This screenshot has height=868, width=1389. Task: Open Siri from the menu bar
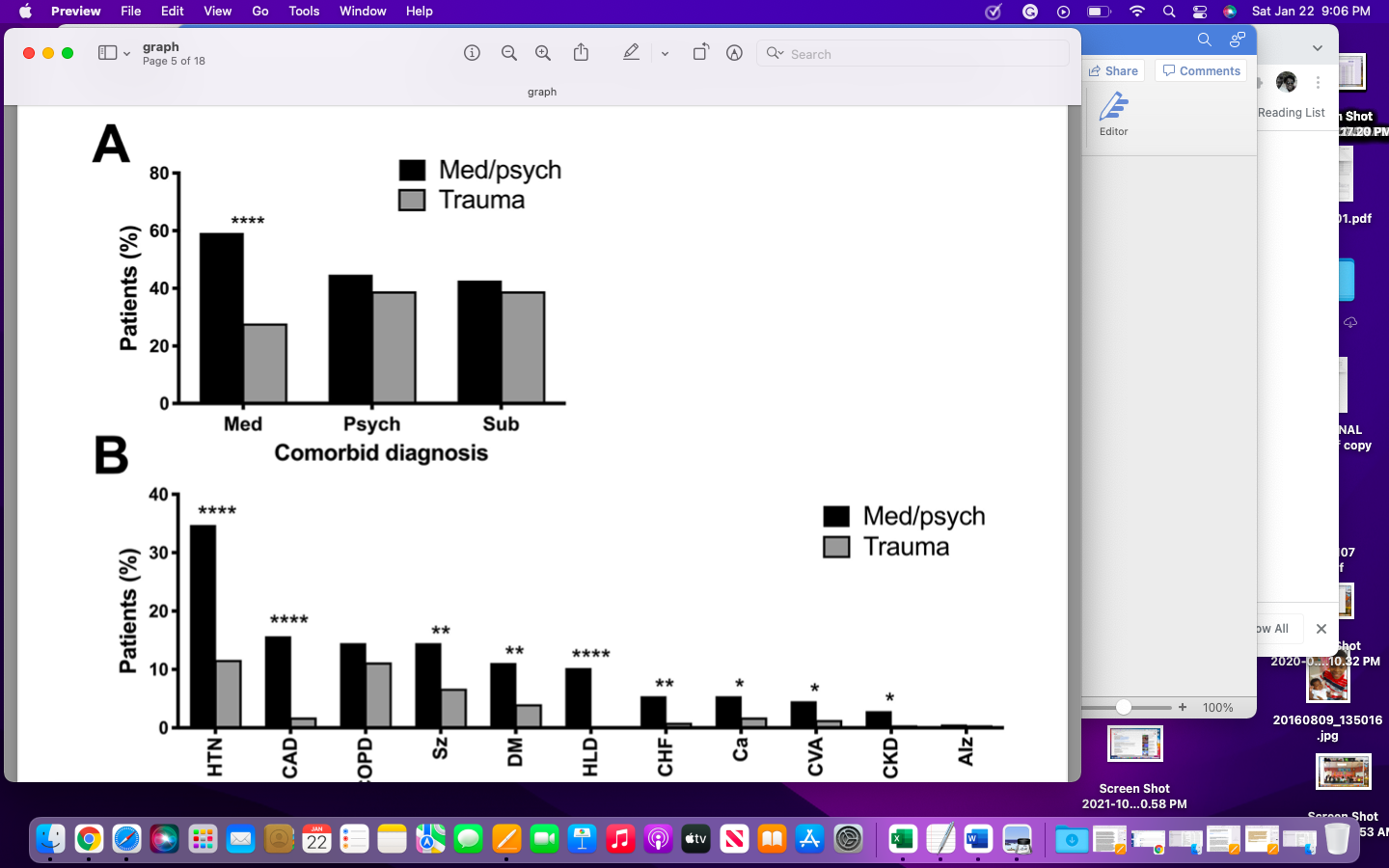[x=1230, y=12]
